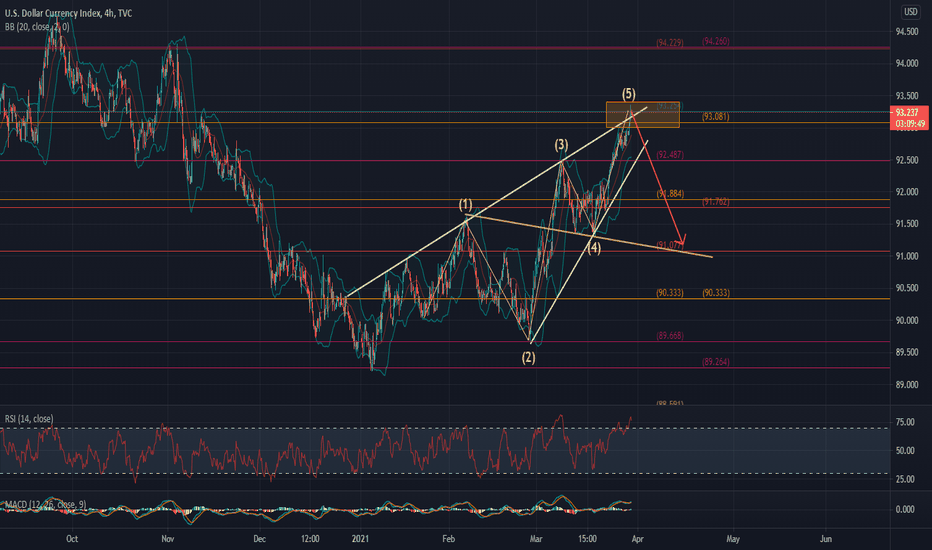The image size is (932, 550).
Task: Click Jun on the time axis
Action: click(x=826, y=539)
